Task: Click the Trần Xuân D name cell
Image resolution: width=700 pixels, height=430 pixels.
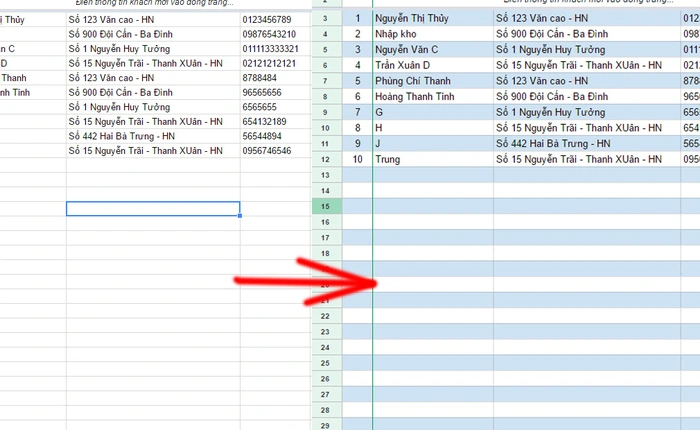Action: [431, 65]
